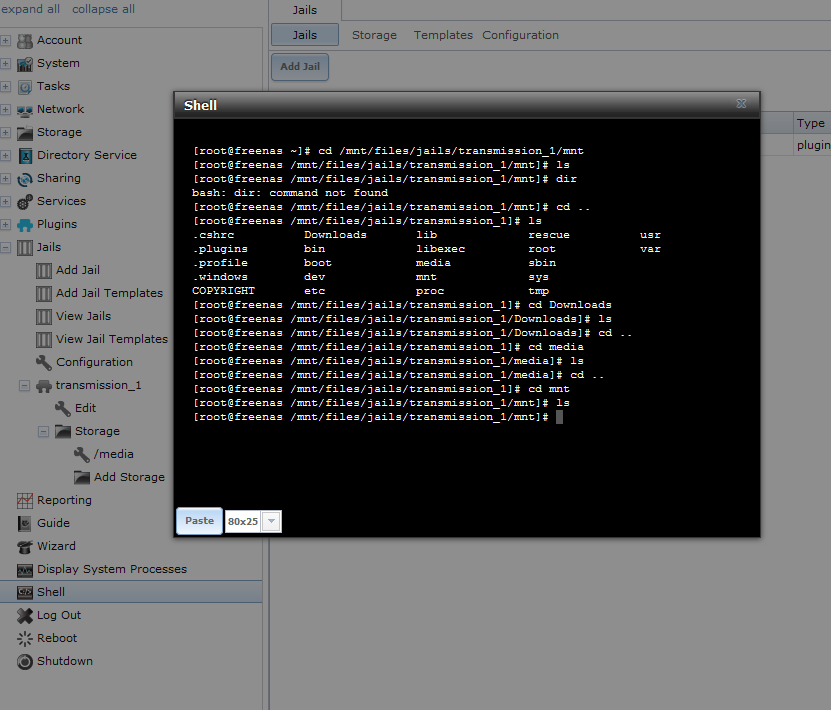Click the shell prompt cursor line

[x=378, y=417]
